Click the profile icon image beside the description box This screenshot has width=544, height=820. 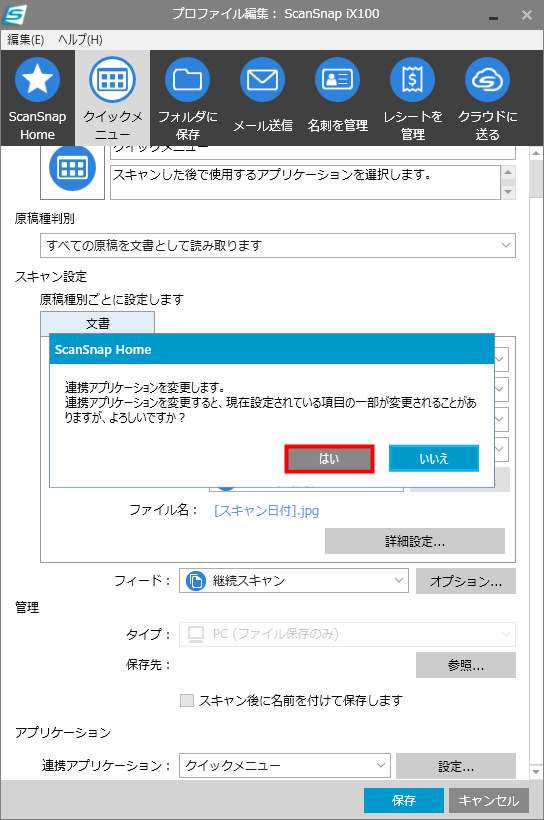pyautogui.click(x=72, y=169)
